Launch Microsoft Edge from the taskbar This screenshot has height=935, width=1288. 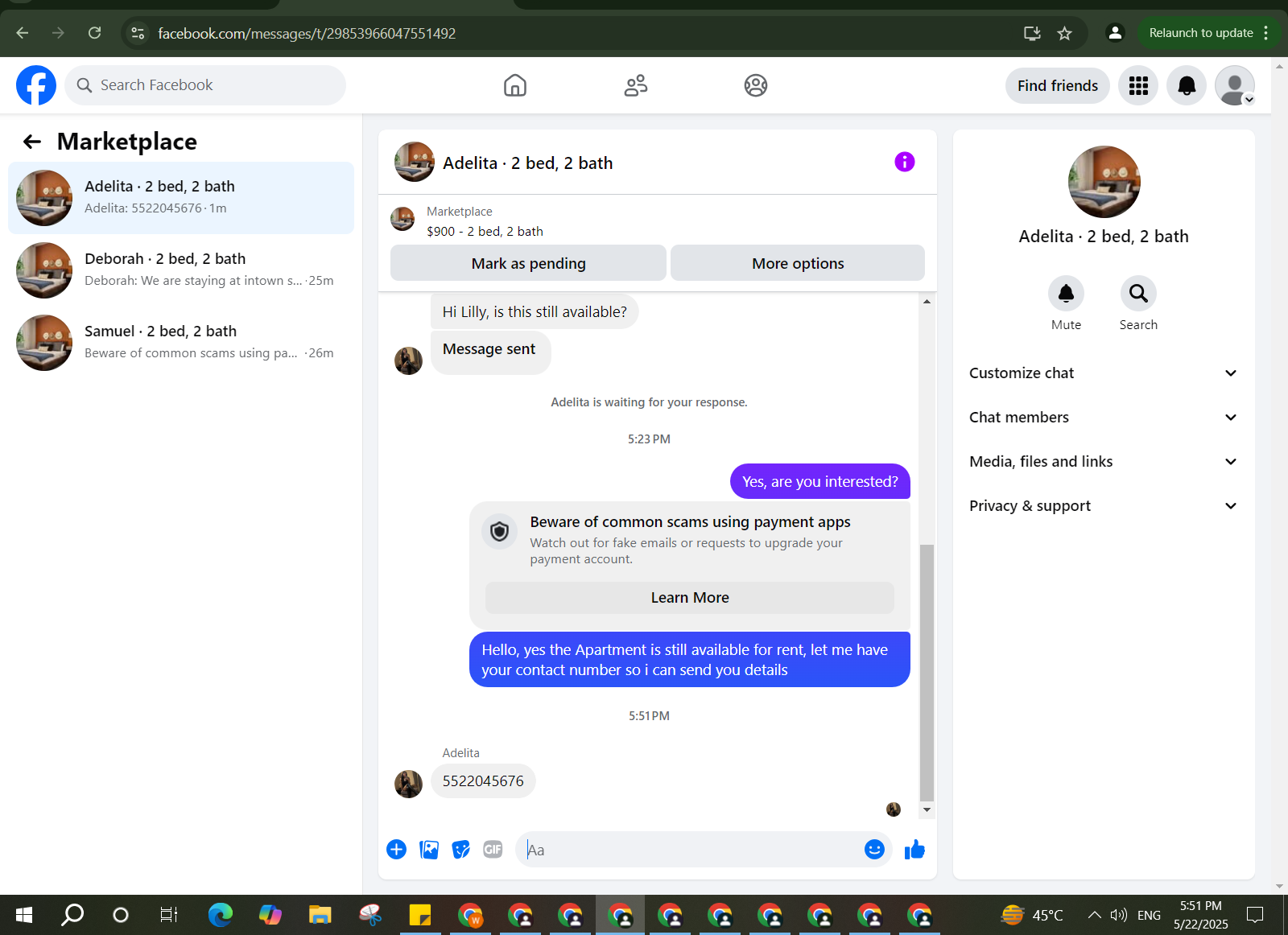point(220,915)
